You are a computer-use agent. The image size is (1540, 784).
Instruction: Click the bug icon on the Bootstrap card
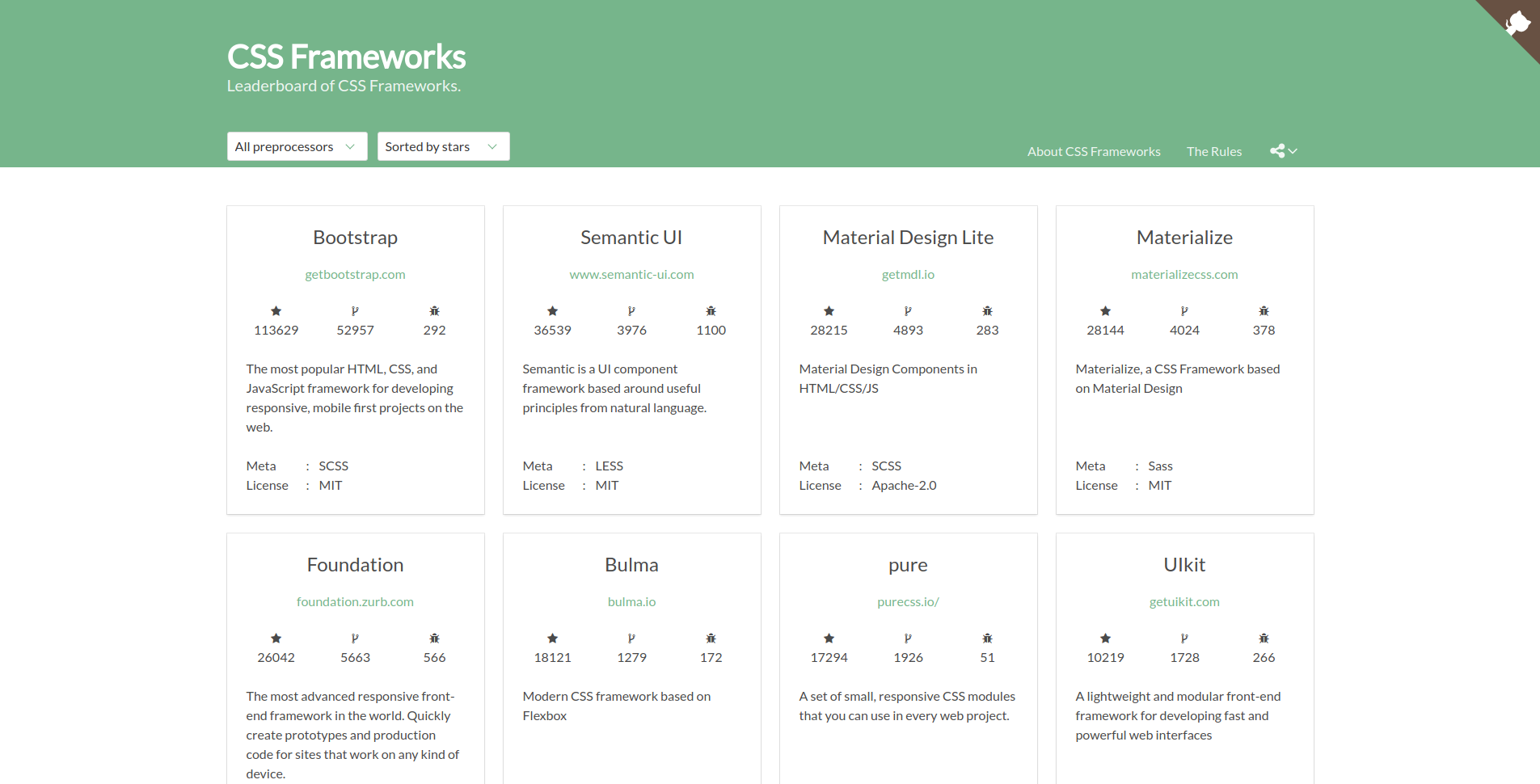(434, 311)
